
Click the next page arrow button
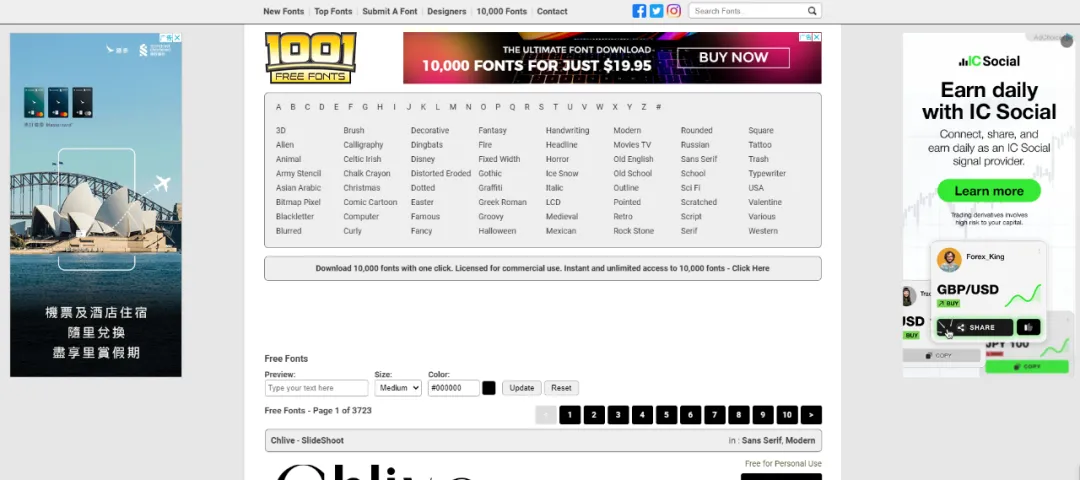811,415
